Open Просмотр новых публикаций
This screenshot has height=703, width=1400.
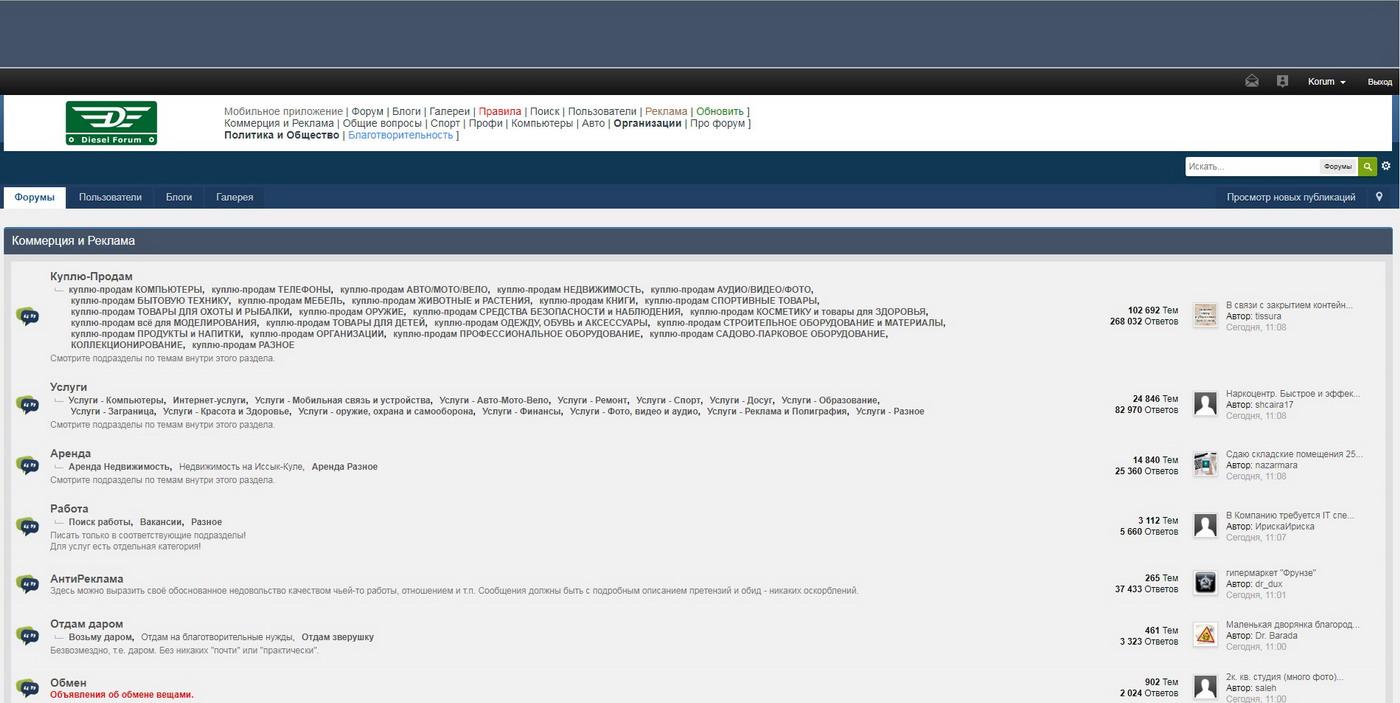1291,197
